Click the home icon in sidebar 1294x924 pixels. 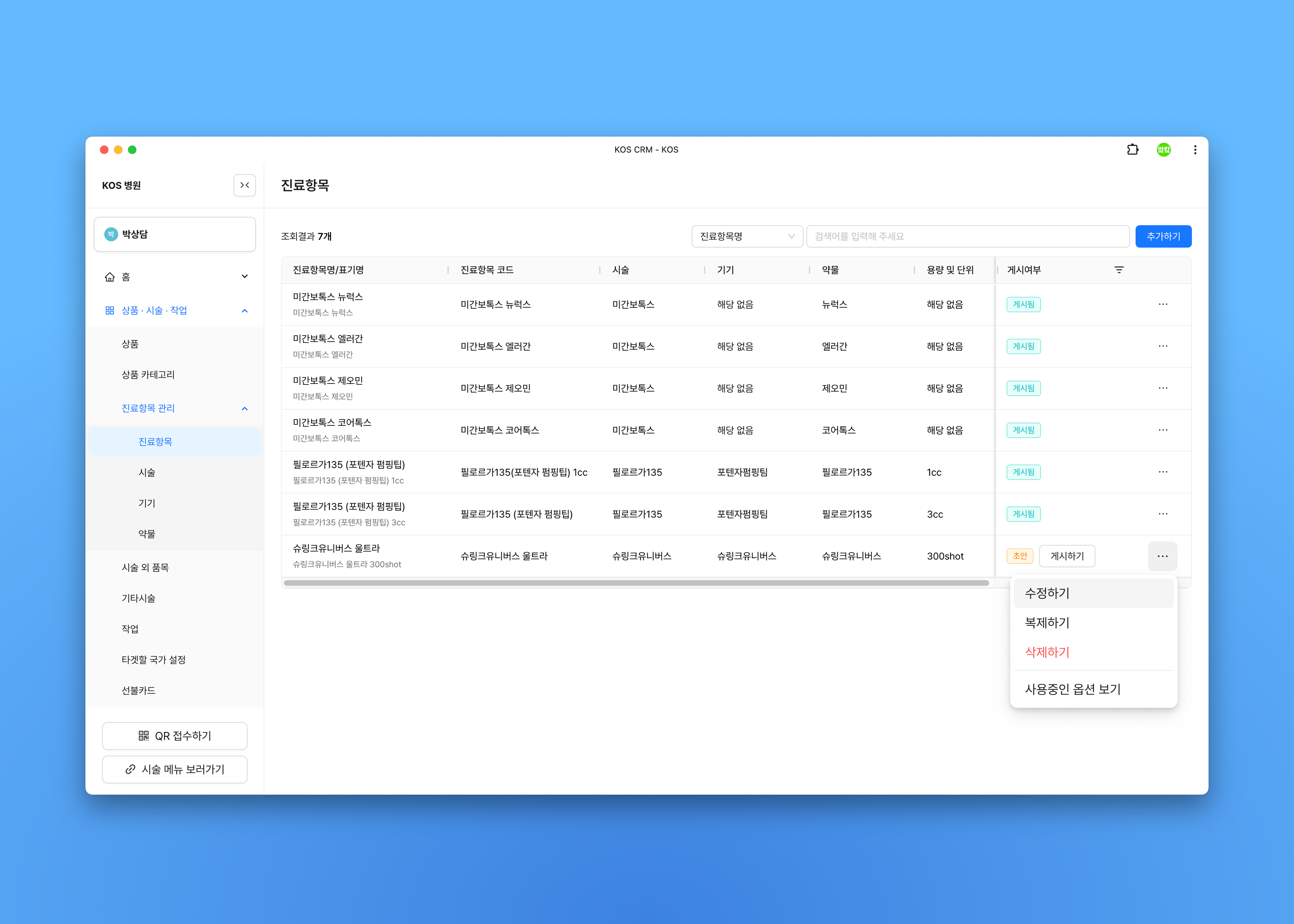(110, 277)
